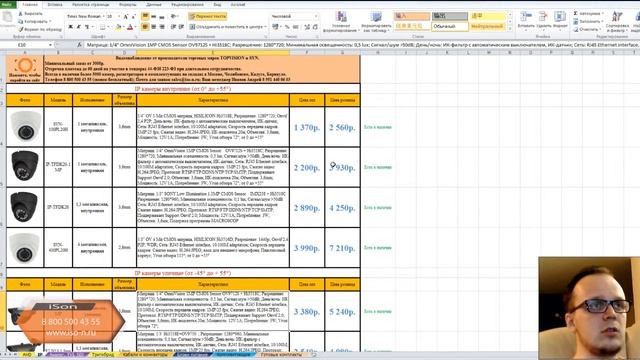Click the insert function fx icon
The height and width of the screenshot is (360, 640).
pos(79,44)
